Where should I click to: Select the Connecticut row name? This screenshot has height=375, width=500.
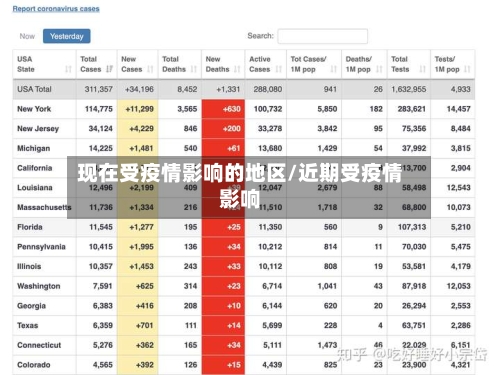pyautogui.click(x=39, y=345)
